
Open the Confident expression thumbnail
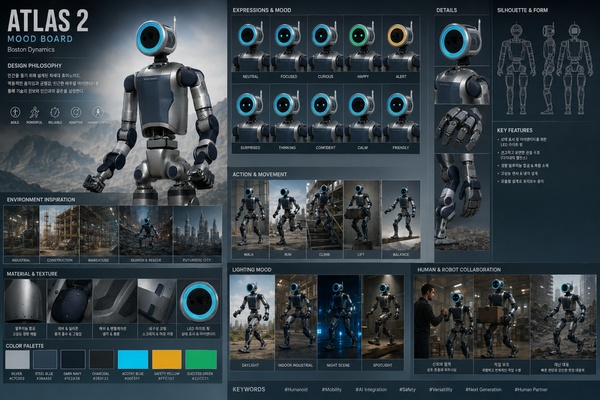325,114
